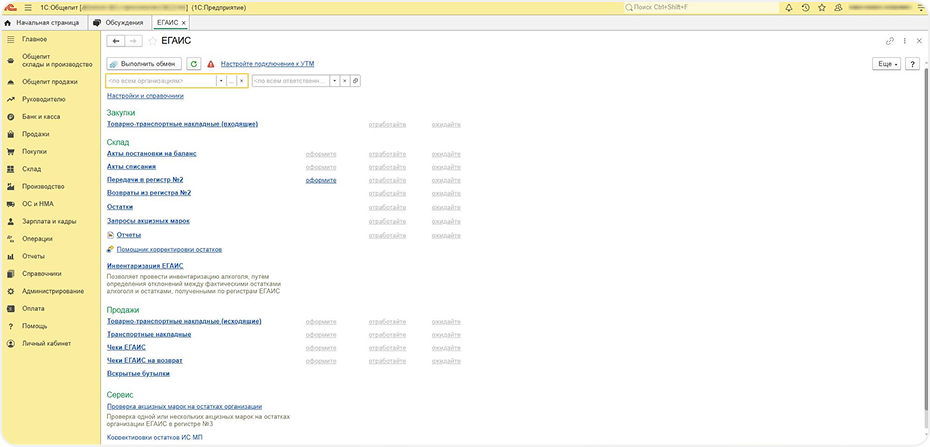Viewport: 930px width, 447px height.
Task: Click the green refresh icon button
Action: [x=194, y=63]
